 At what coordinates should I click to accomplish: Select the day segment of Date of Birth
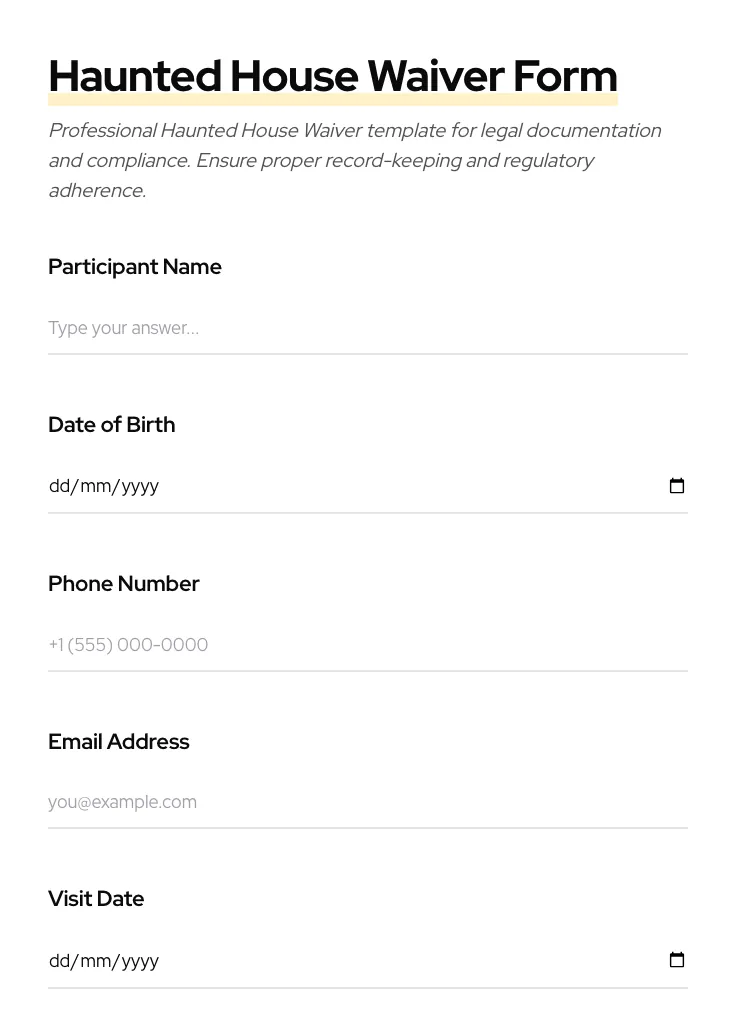click(x=59, y=486)
